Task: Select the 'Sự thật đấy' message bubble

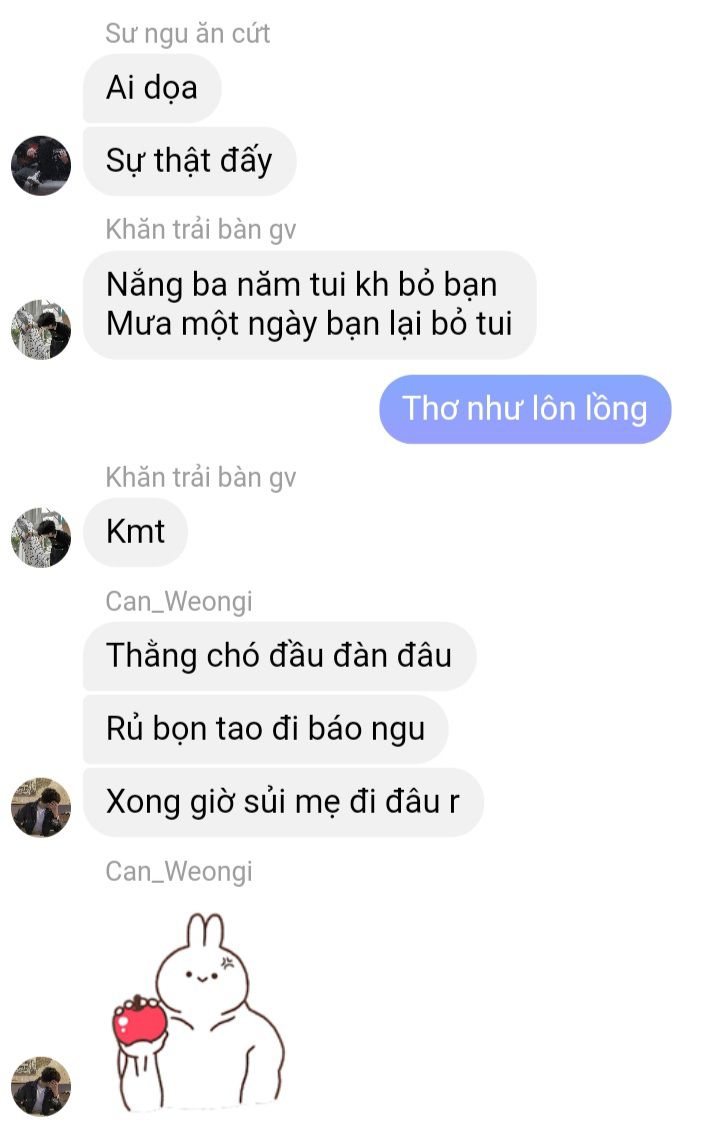Action: 189,161
